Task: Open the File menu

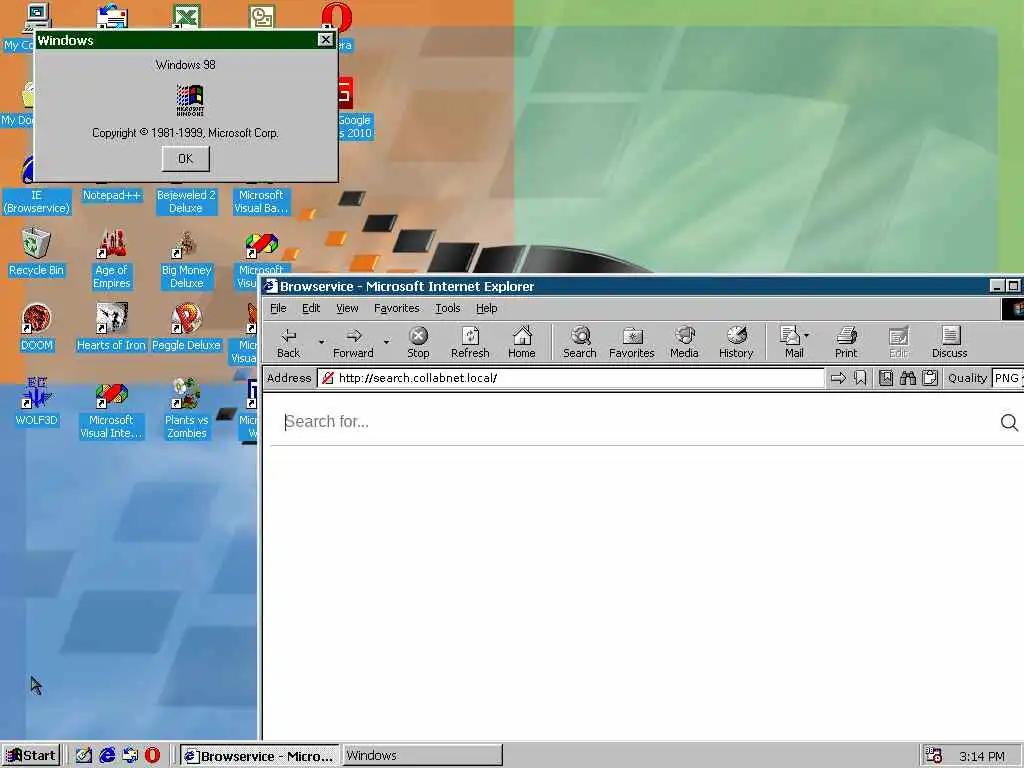Action: coord(278,308)
